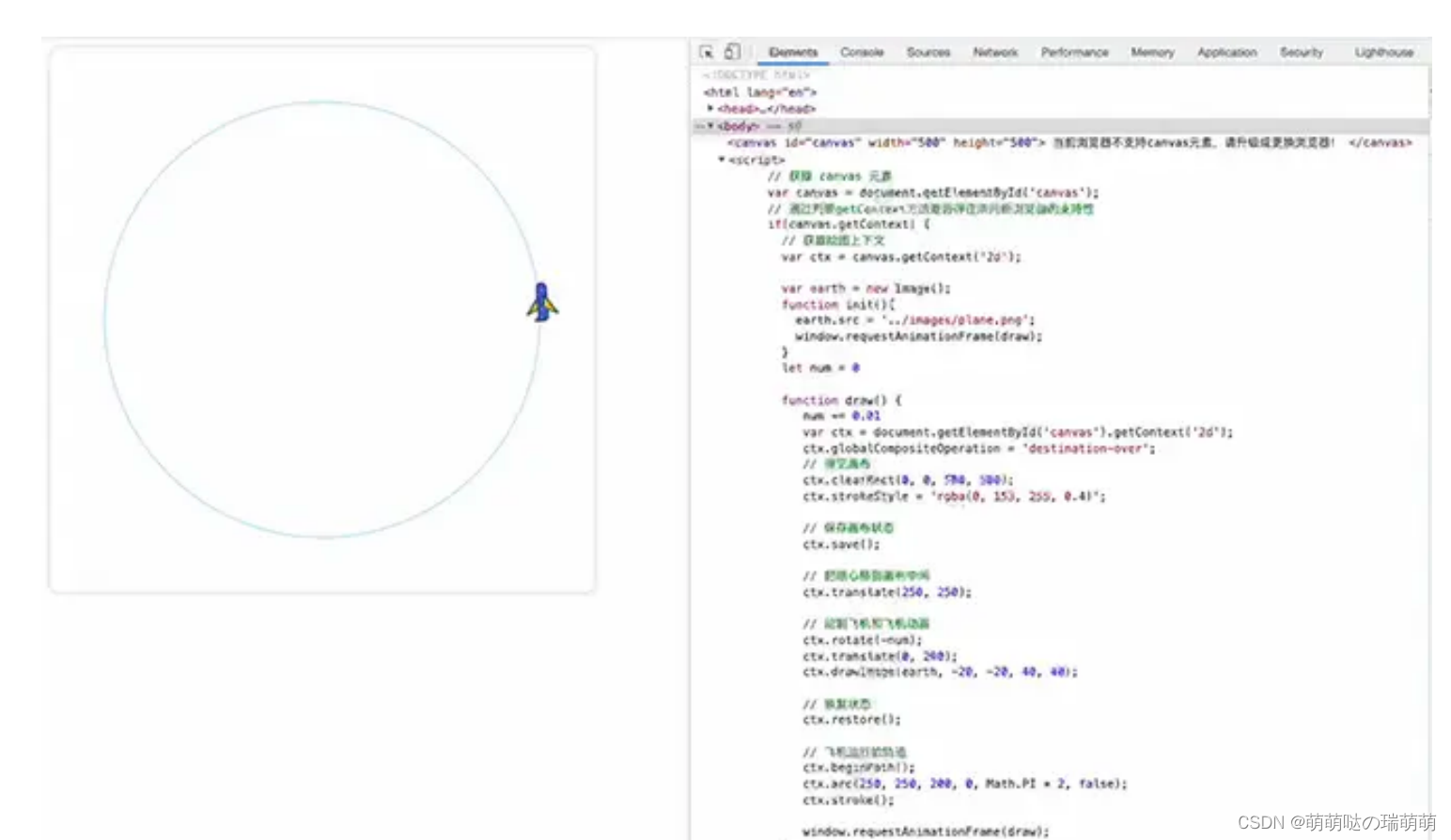Screen dimensions: 1451x840
Task: Click the airplane image on the canvas
Action: tap(542, 303)
